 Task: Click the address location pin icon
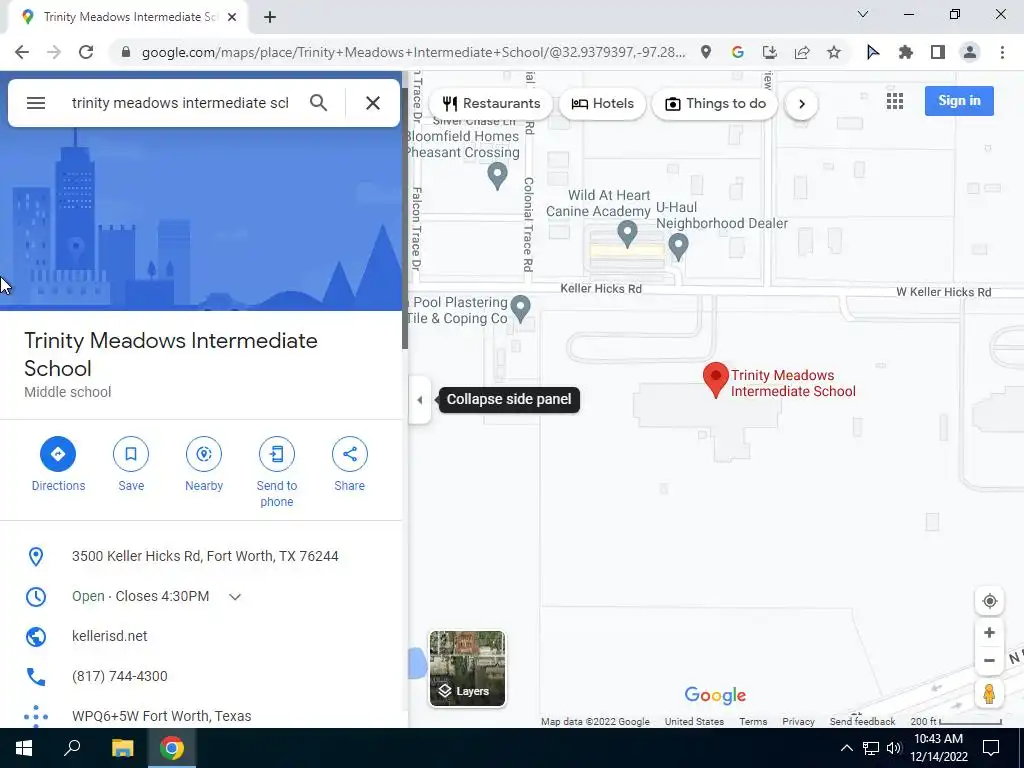point(36,556)
